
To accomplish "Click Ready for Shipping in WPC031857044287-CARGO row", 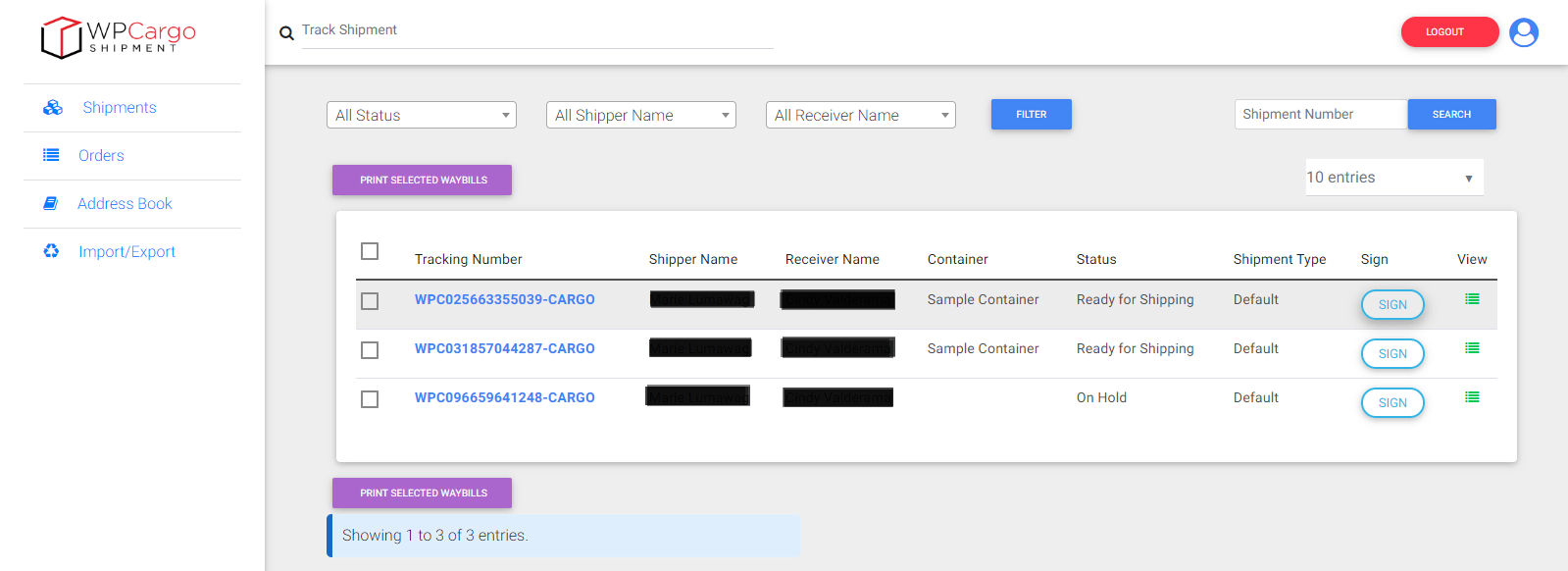I will point(1135,348).
